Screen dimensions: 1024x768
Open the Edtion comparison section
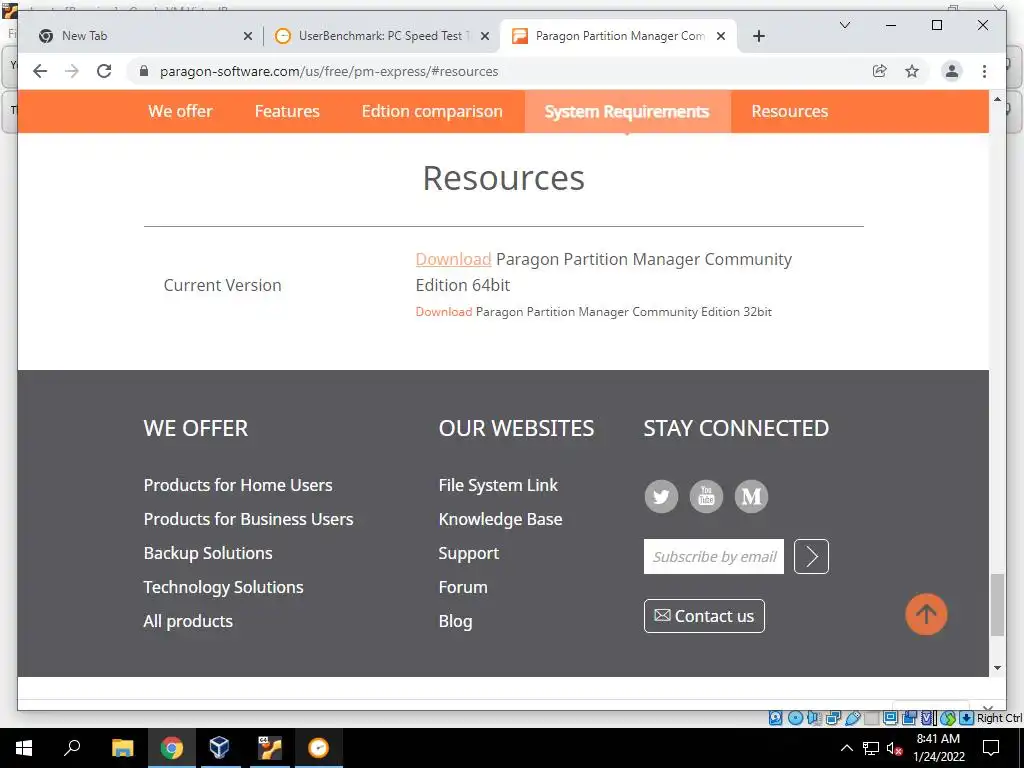(432, 112)
